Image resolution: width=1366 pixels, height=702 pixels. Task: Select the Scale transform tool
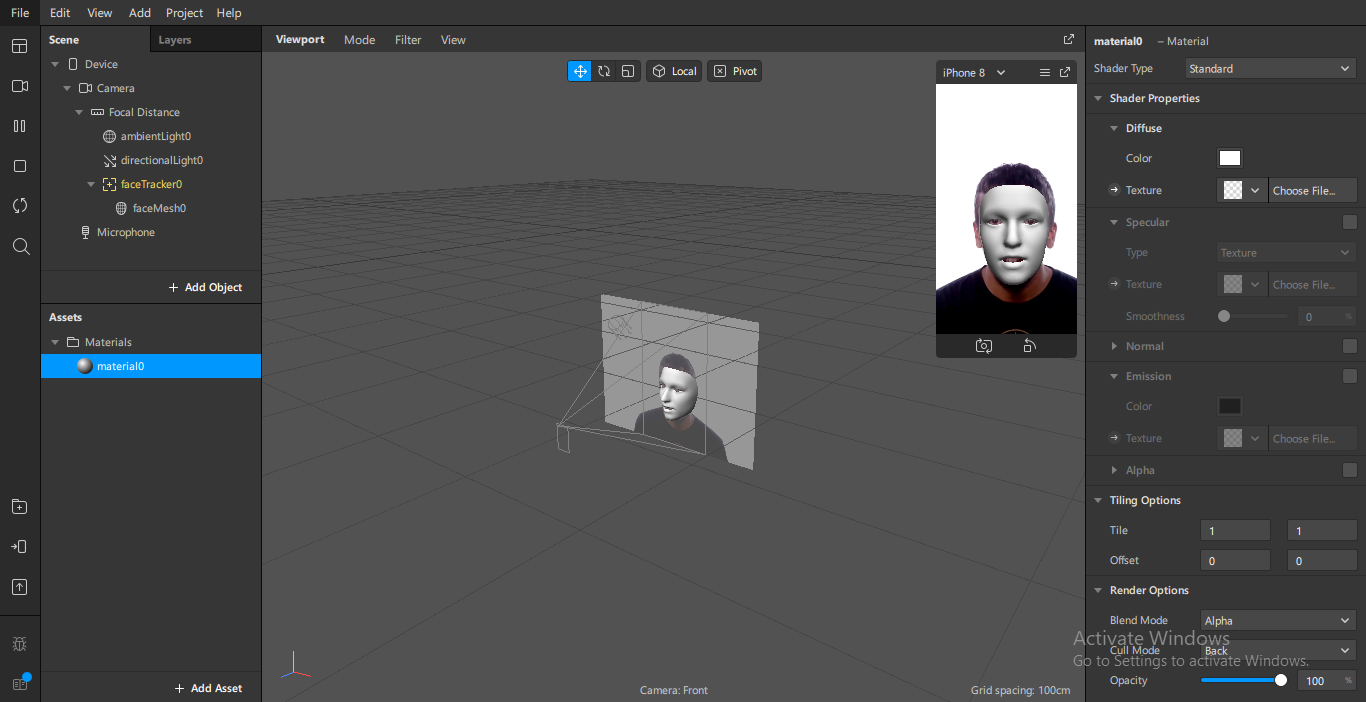pos(628,71)
